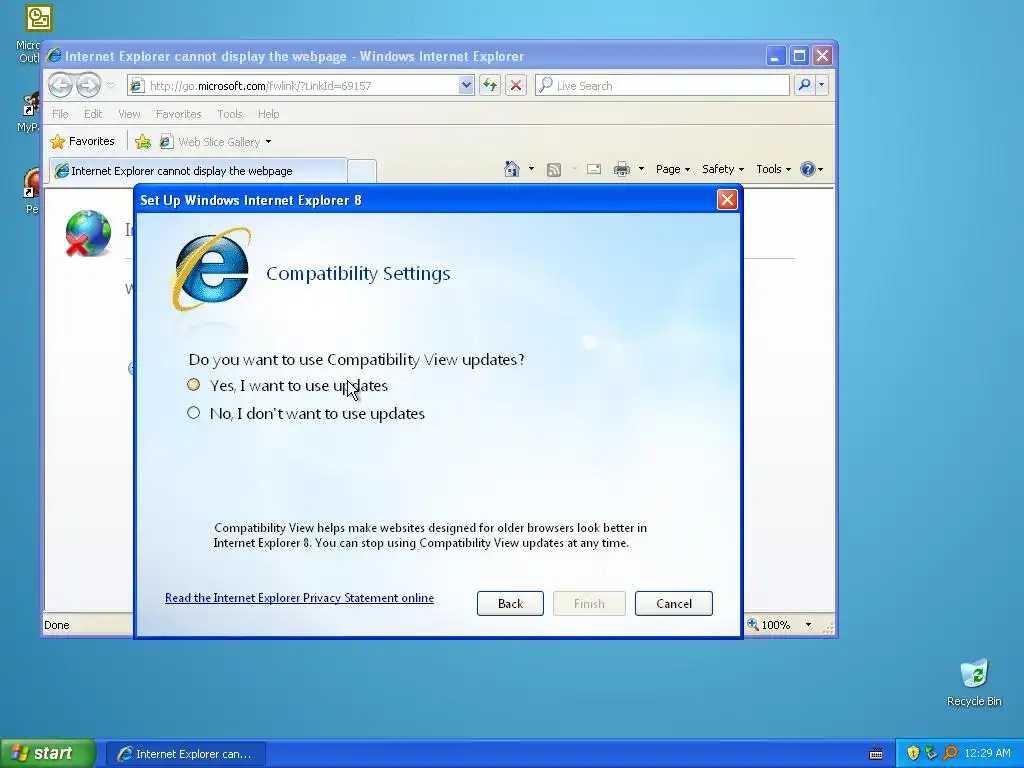Click the browser Back arrow button

tap(60, 85)
